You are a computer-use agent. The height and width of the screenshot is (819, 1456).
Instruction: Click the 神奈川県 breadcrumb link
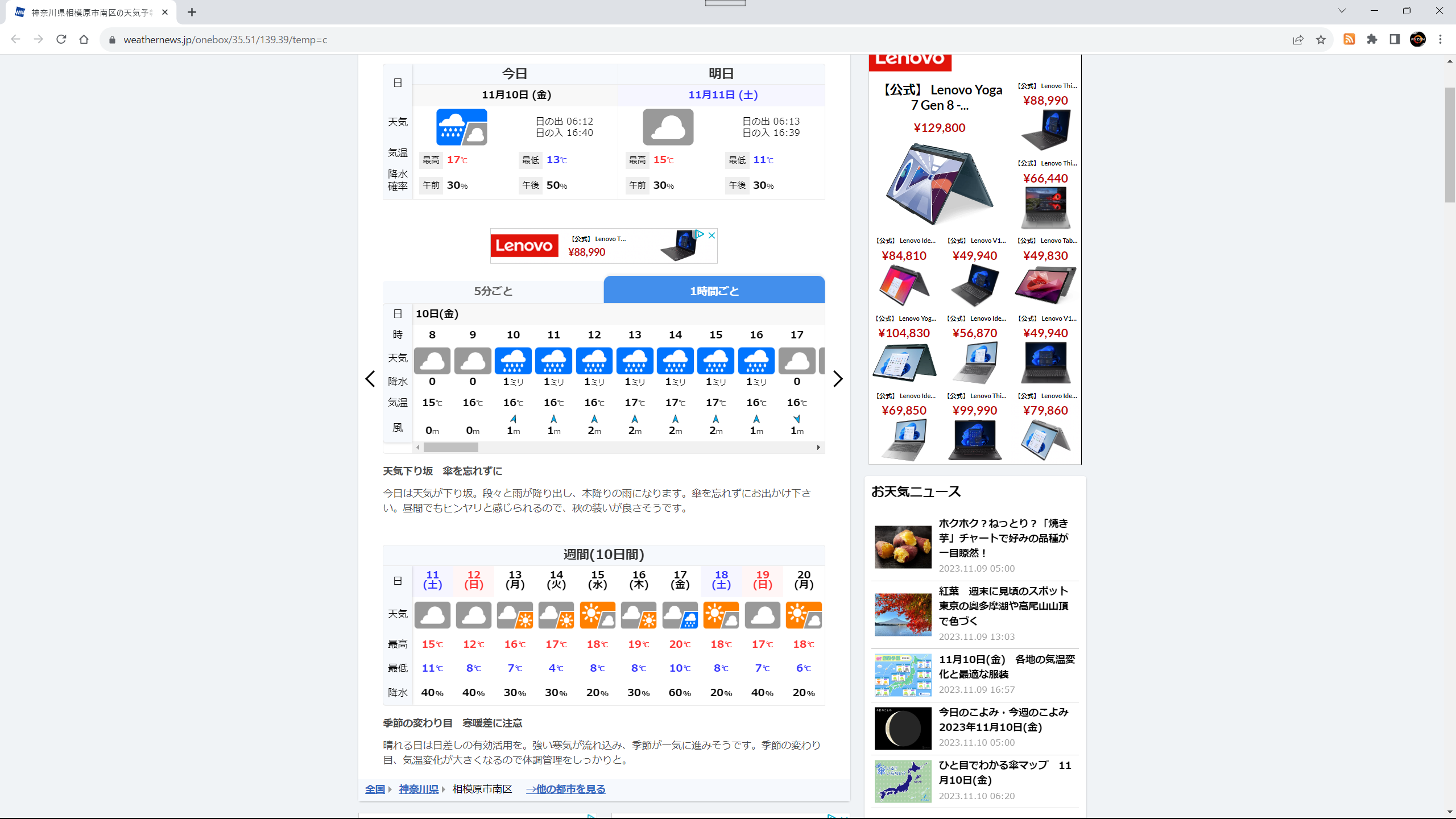click(419, 789)
